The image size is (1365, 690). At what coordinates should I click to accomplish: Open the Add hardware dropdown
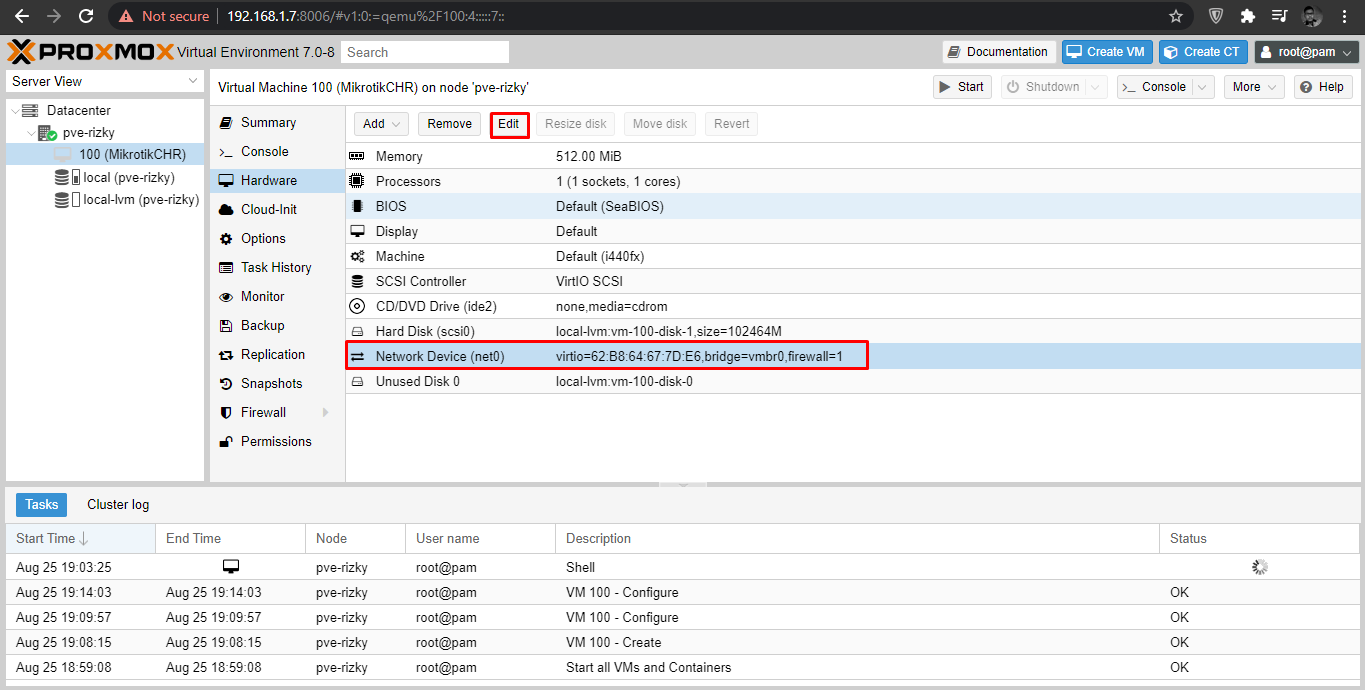[381, 124]
